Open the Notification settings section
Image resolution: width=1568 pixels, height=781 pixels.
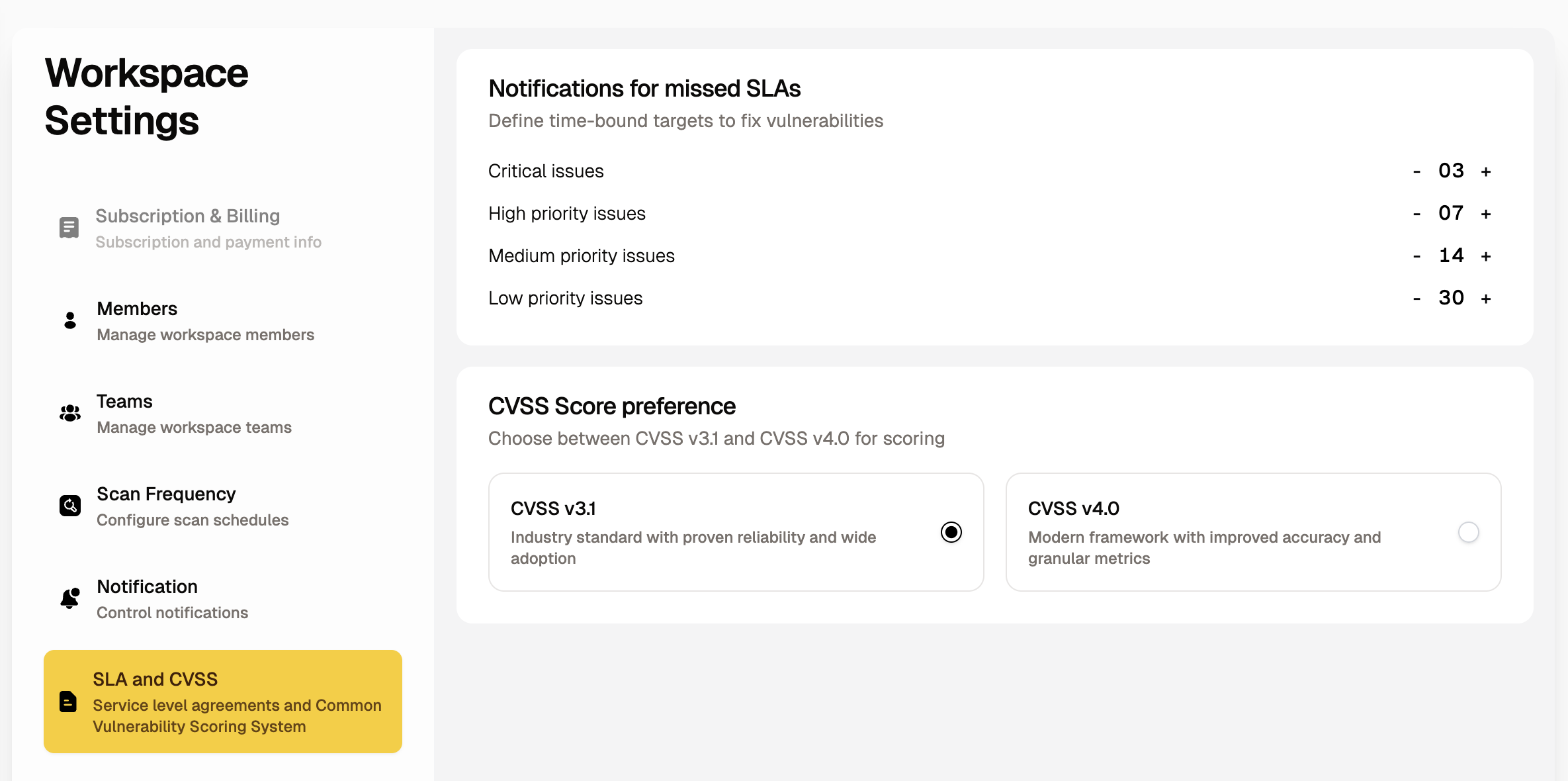[147, 586]
